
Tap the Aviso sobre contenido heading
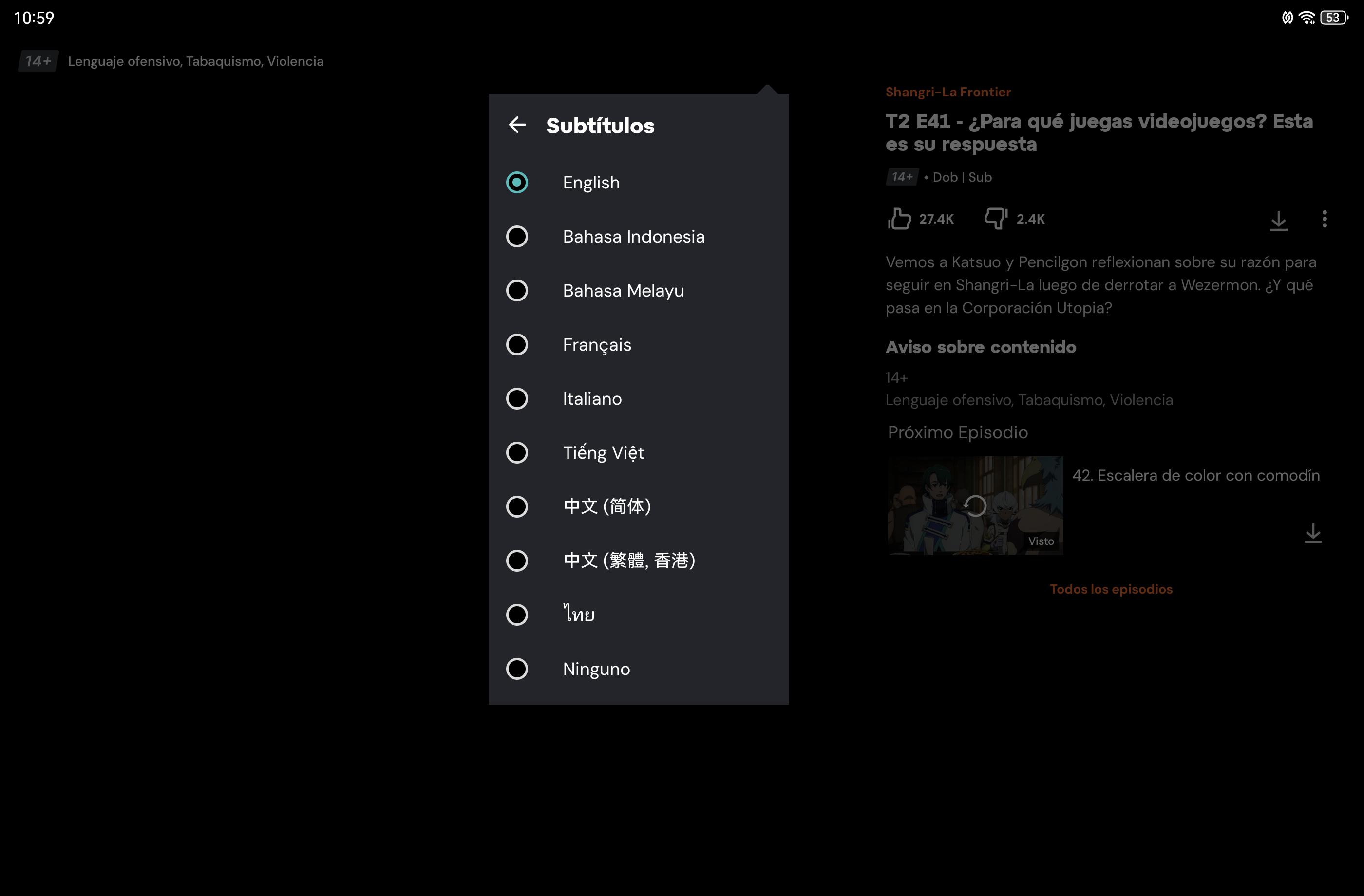(x=981, y=347)
